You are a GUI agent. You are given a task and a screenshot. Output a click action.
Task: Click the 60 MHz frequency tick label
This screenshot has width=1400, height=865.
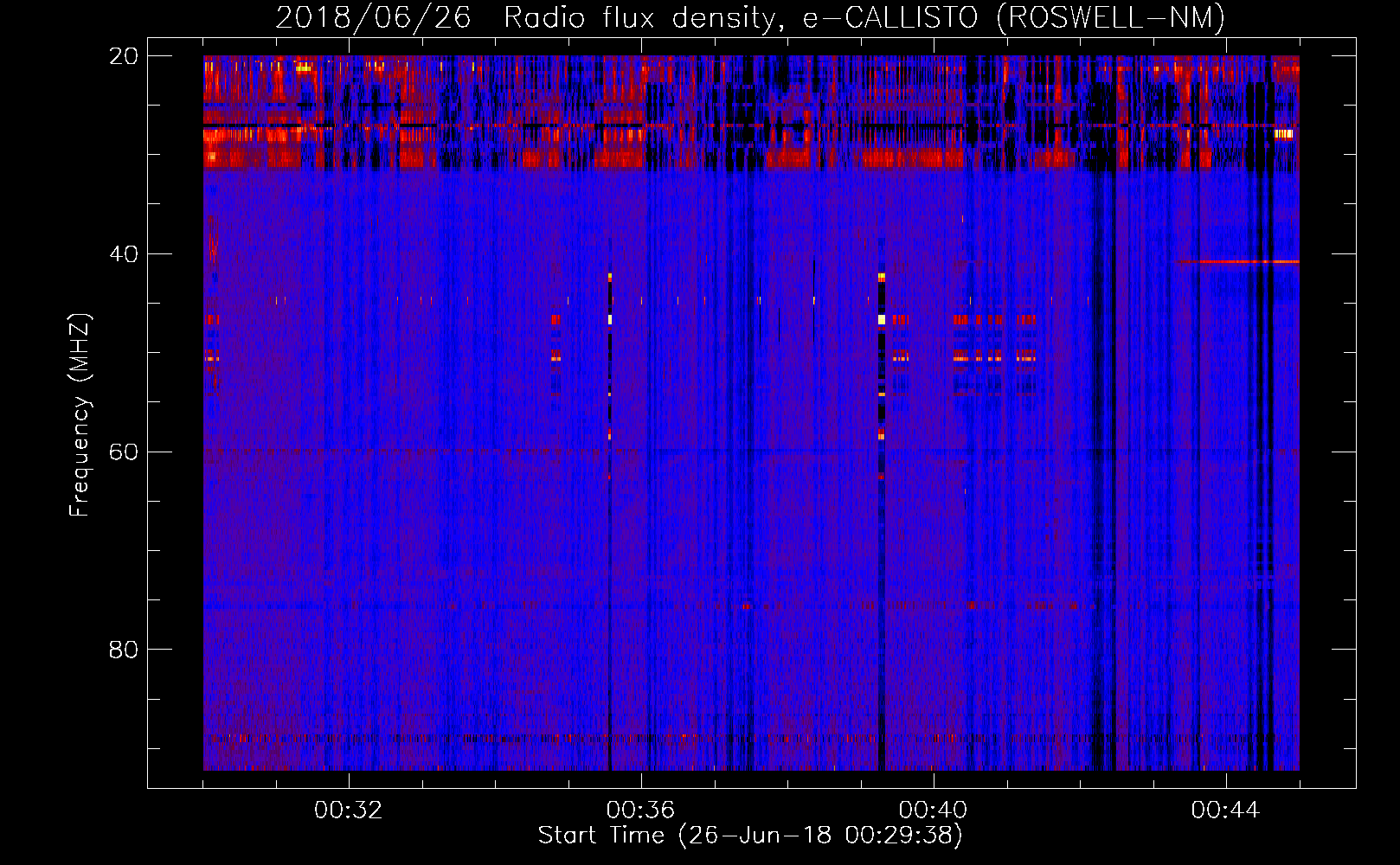click(123, 452)
